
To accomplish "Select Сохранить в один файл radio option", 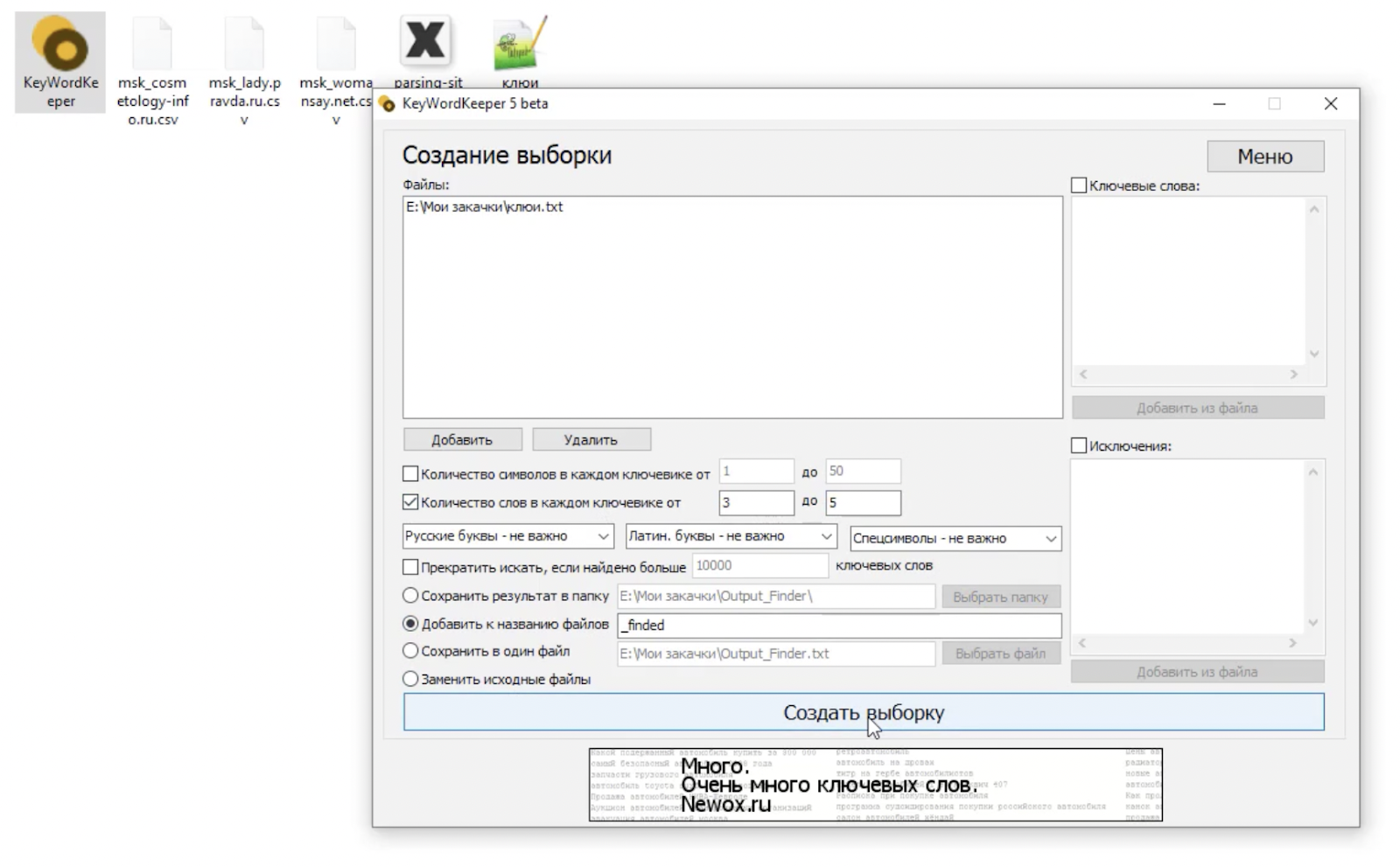I will 410,651.
